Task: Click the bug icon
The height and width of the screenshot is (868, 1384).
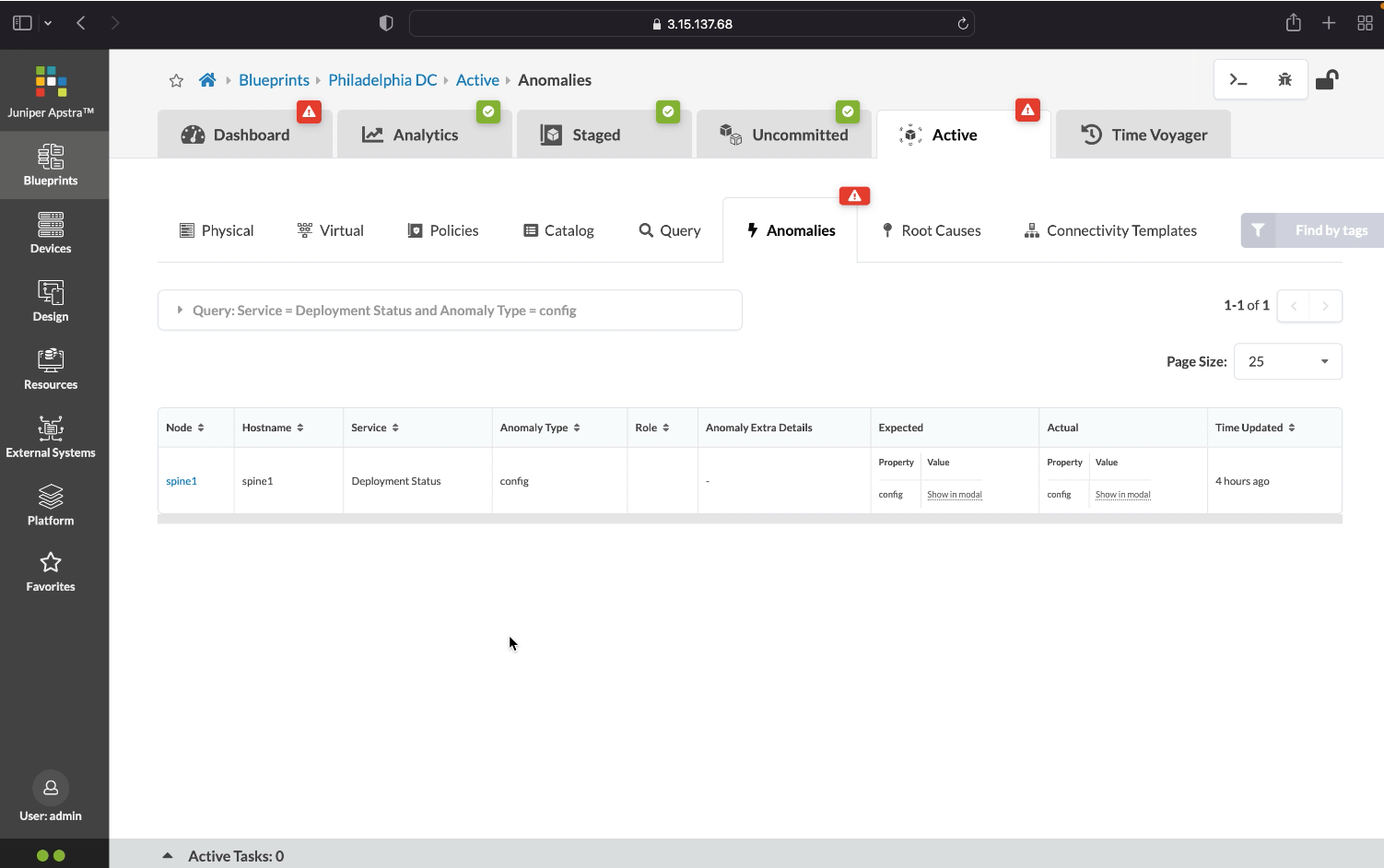Action: tap(1284, 80)
